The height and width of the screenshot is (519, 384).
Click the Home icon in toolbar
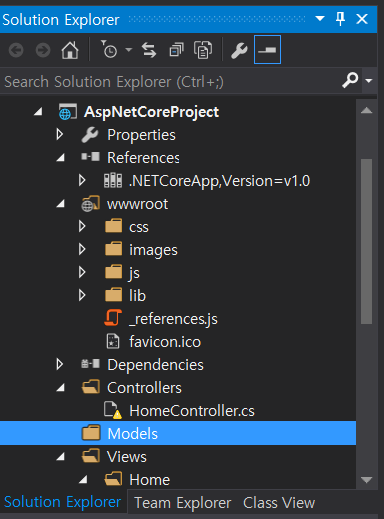[x=70, y=50]
